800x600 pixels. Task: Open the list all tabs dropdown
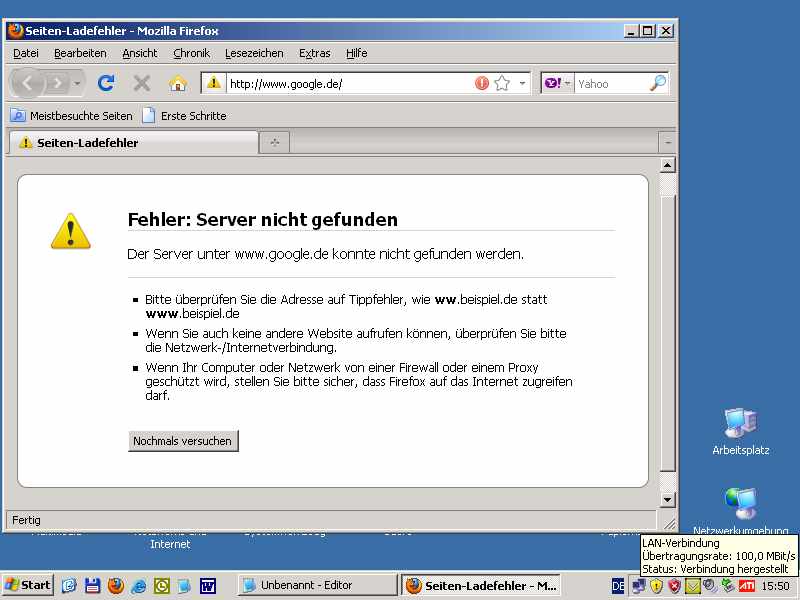667,143
